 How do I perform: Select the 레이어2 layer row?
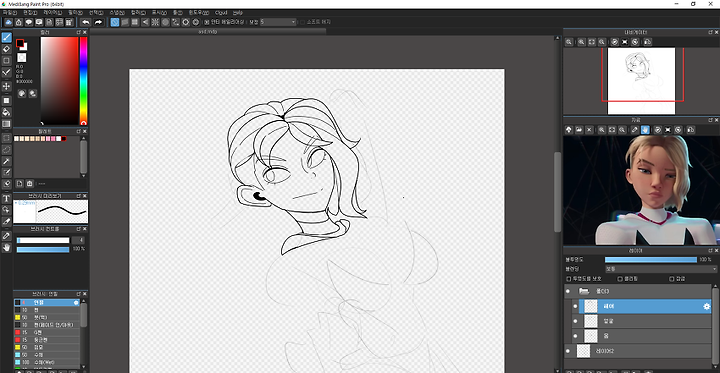[637, 351]
